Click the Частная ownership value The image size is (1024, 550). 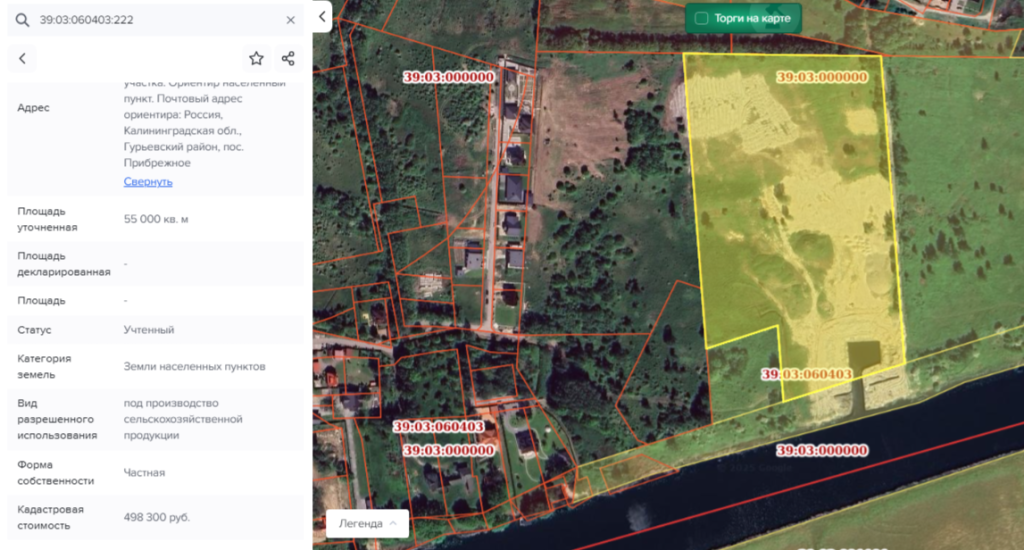coord(144,472)
